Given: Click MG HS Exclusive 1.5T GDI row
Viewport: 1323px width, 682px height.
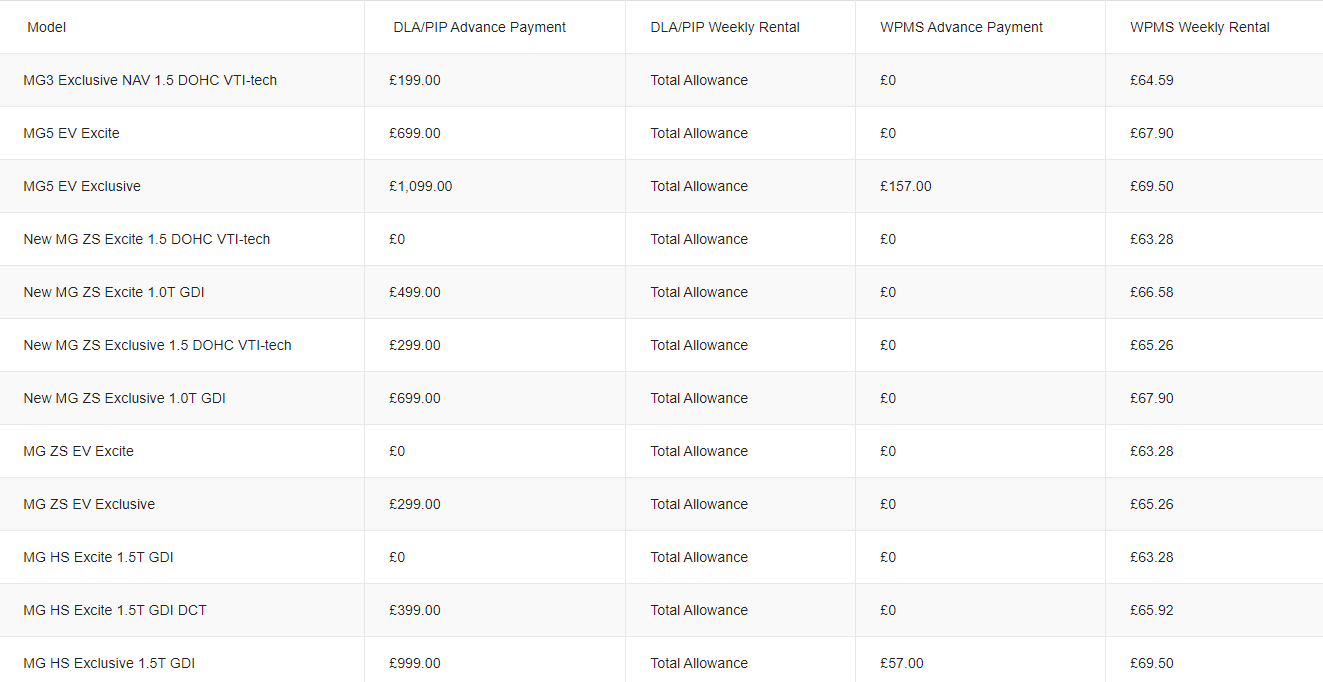Looking at the screenshot, I should (x=109, y=663).
